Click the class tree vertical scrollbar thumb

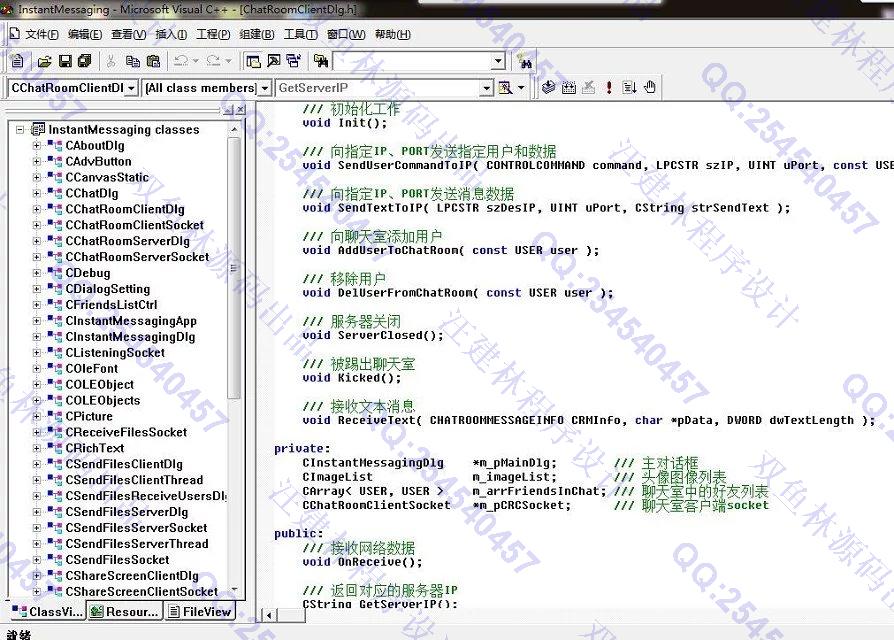[x=234, y=268]
